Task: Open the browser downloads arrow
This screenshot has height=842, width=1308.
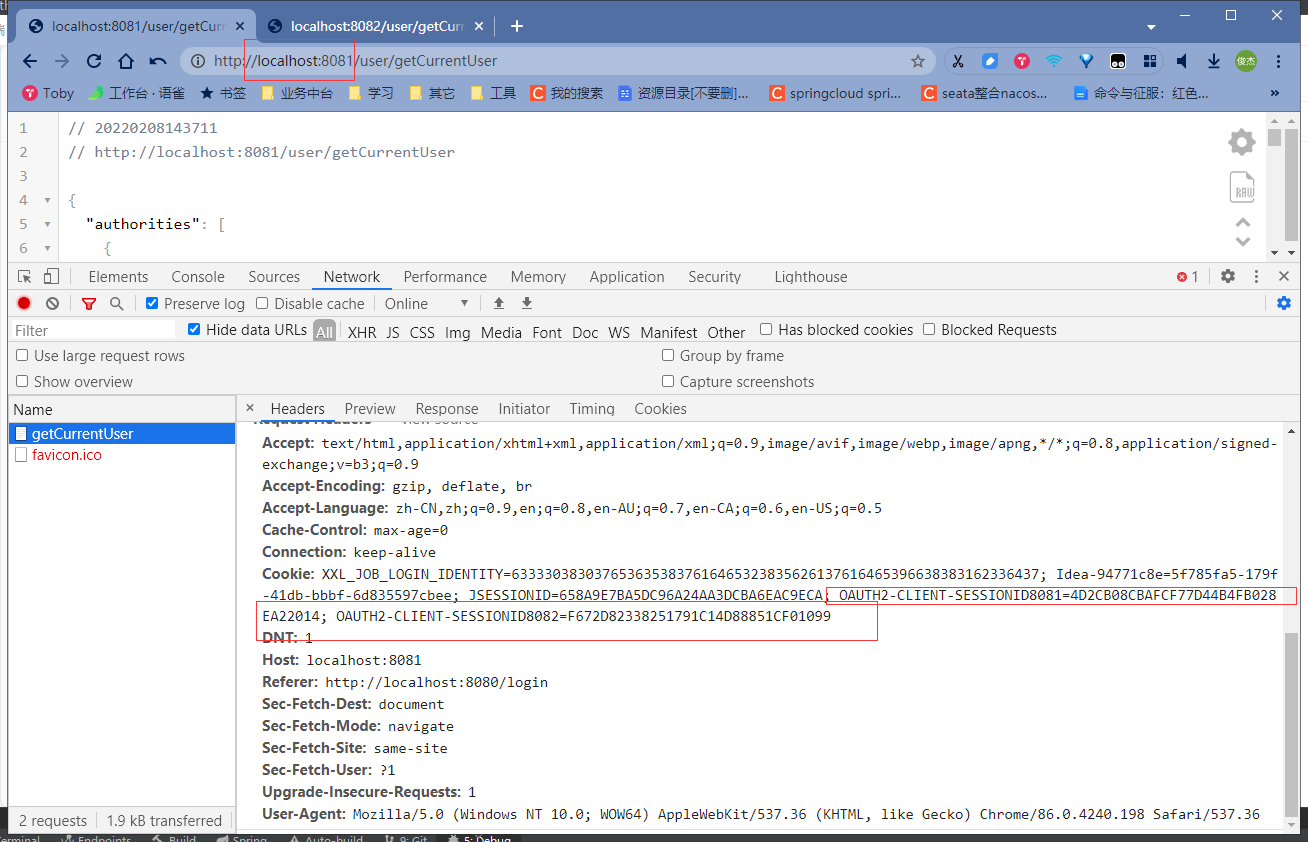Action: click(x=1214, y=61)
